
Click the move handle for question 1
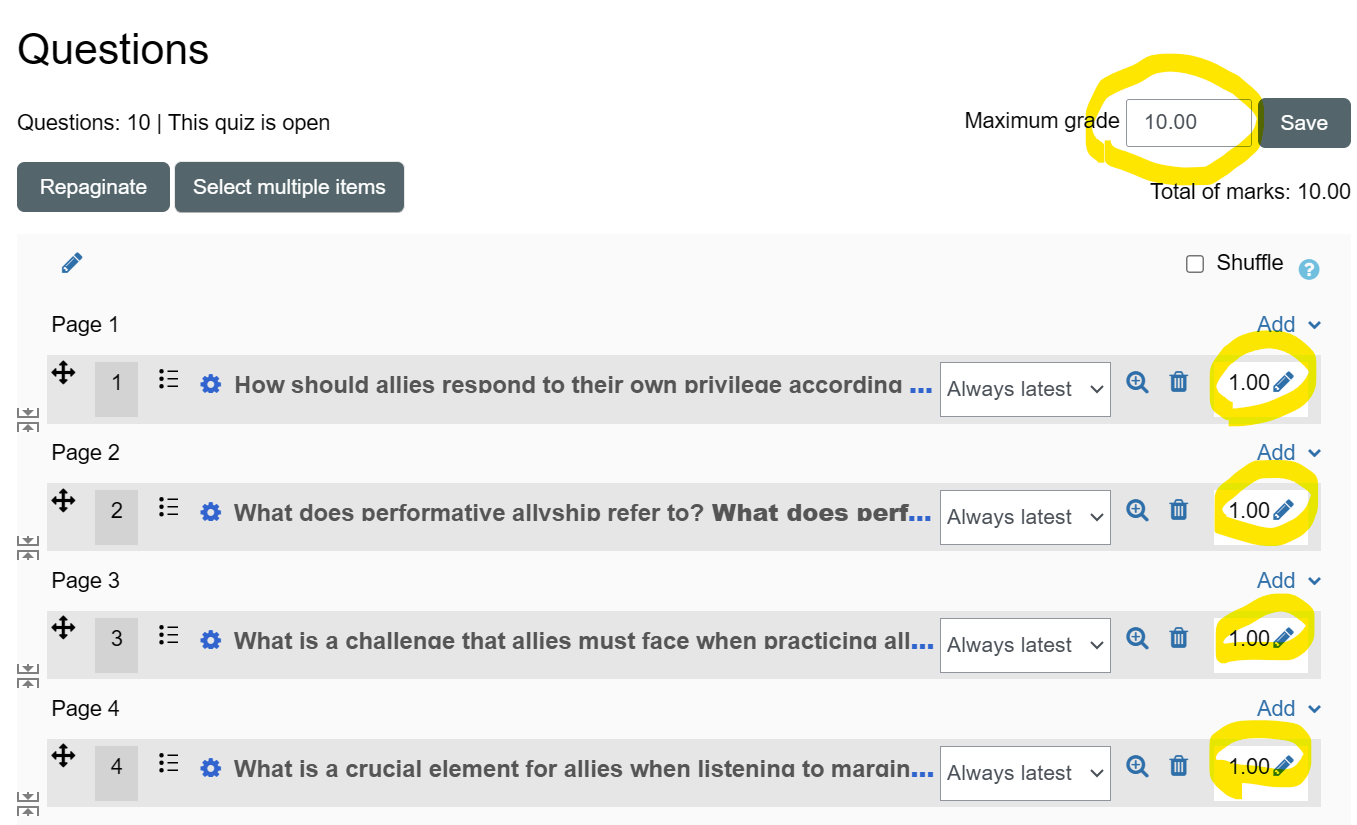tap(63, 373)
